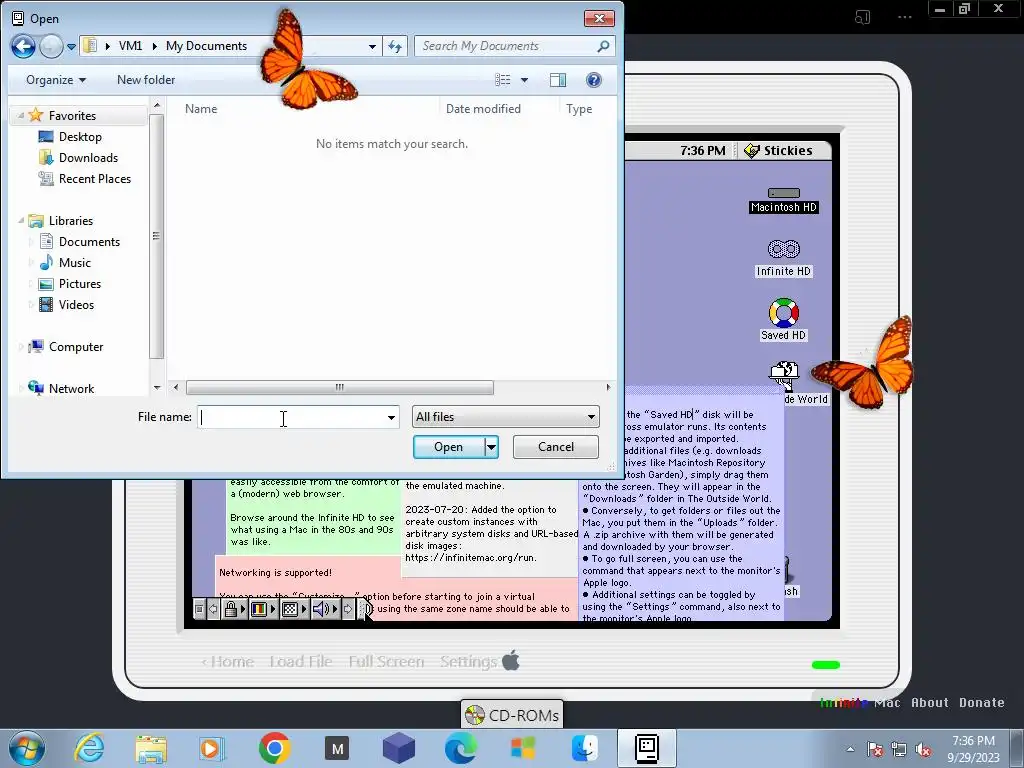Select Network in navigation pane

coord(71,389)
